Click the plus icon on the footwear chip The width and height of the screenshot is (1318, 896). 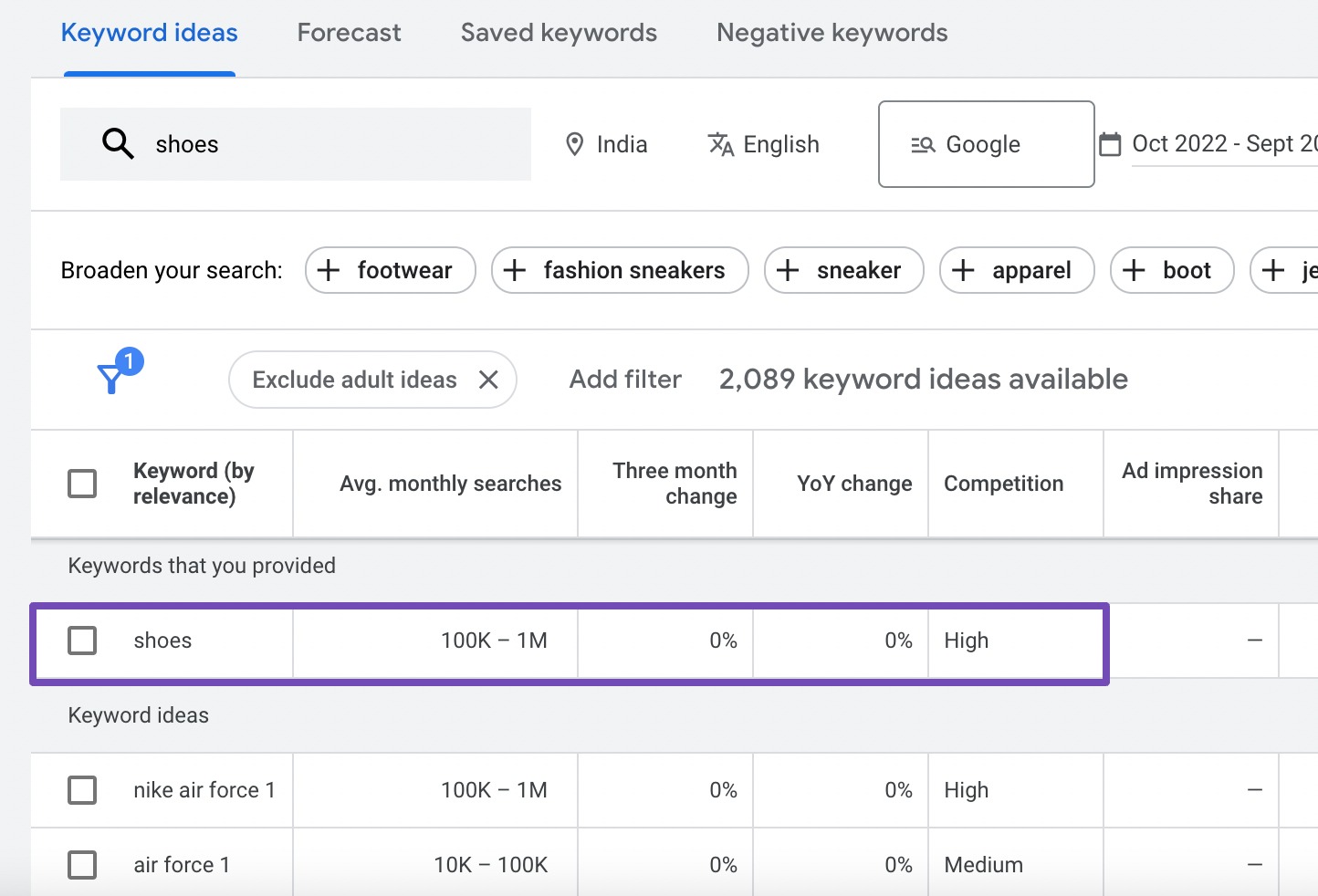pos(328,270)
